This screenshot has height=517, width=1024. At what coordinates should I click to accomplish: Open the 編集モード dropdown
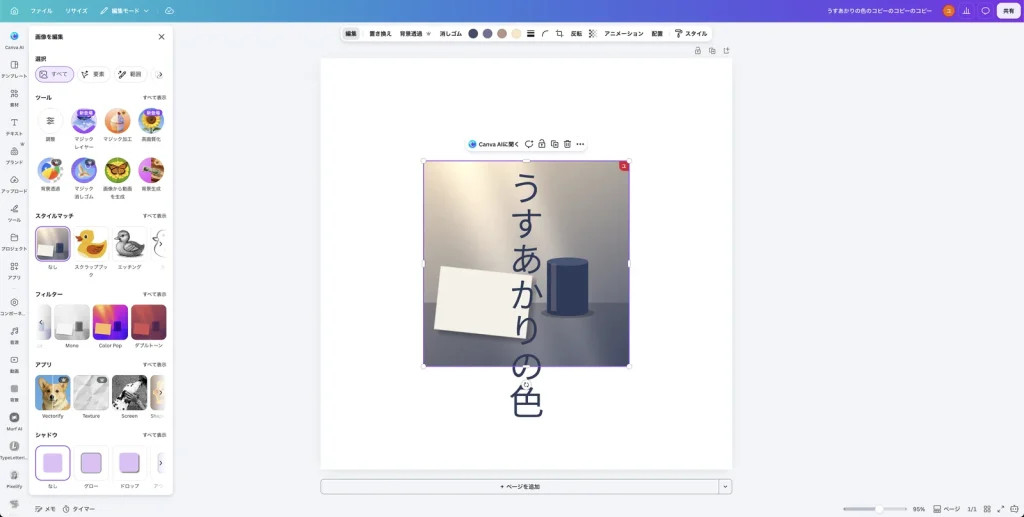pyautogui.click(x=125, y=11)
